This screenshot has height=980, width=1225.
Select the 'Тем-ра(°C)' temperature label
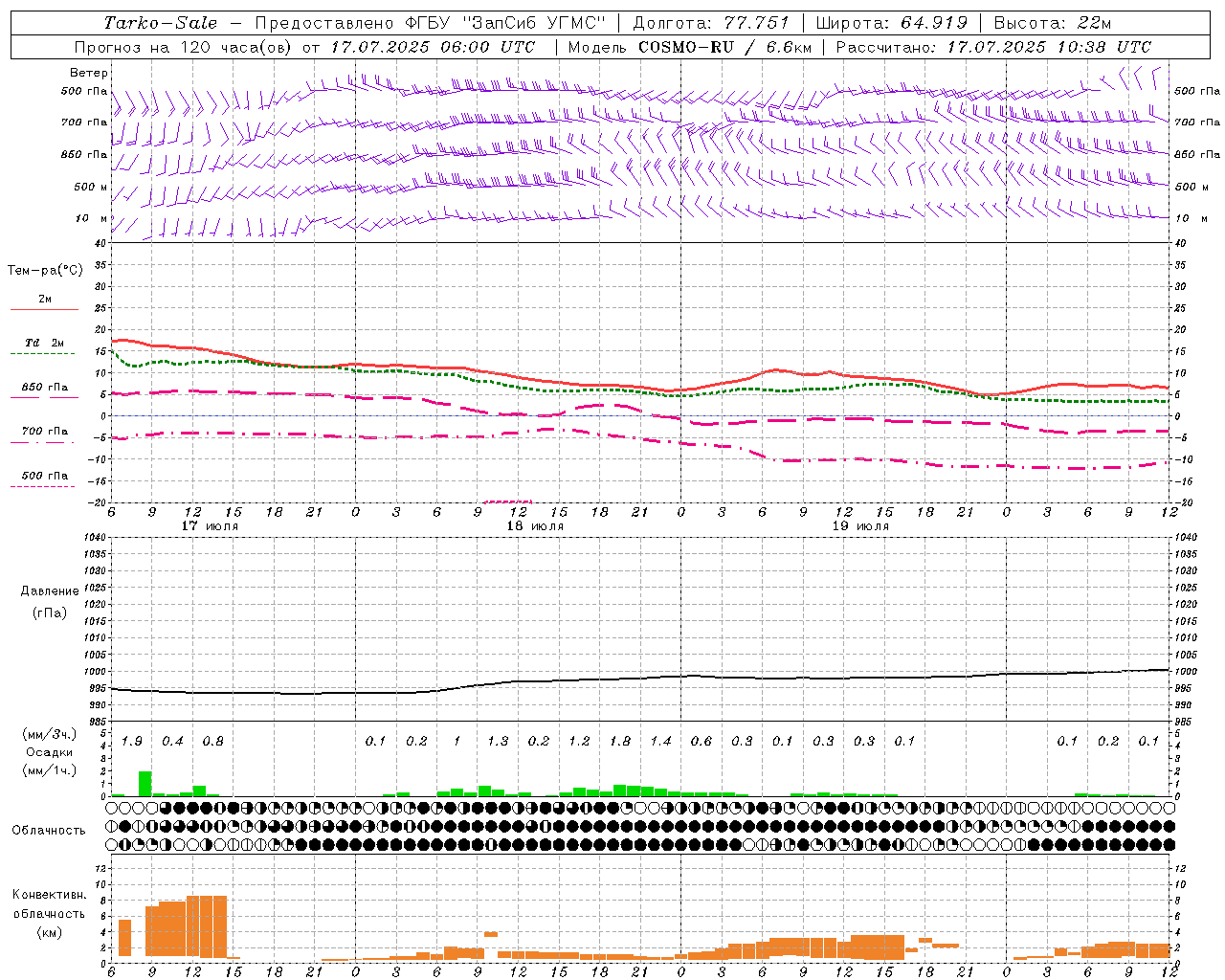coord(45,271)
